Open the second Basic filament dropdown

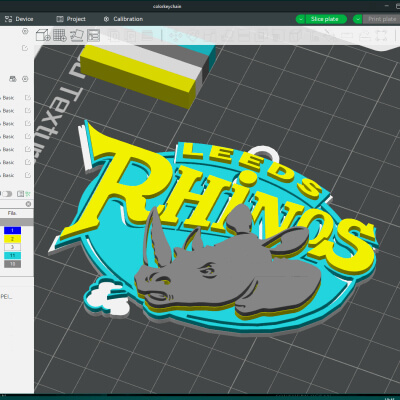(x=8, y=110)
